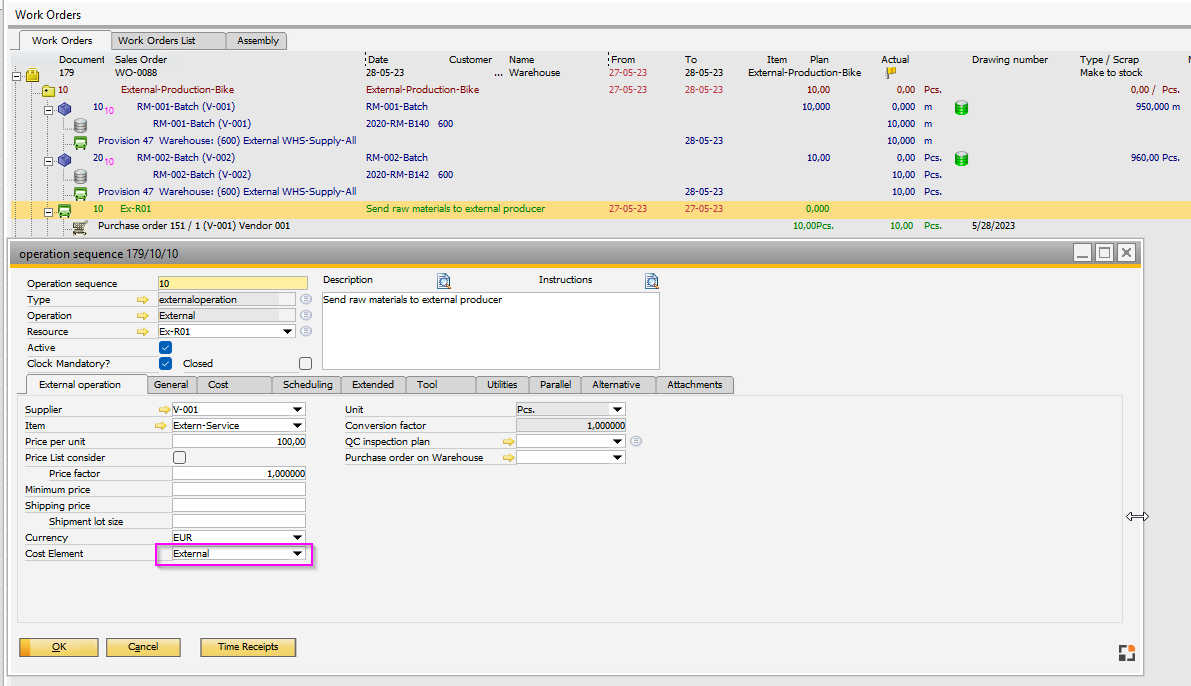Open the Instructions editor icon
The width and height of the screenshot is (1191, 686).
(x=651, y=280)
